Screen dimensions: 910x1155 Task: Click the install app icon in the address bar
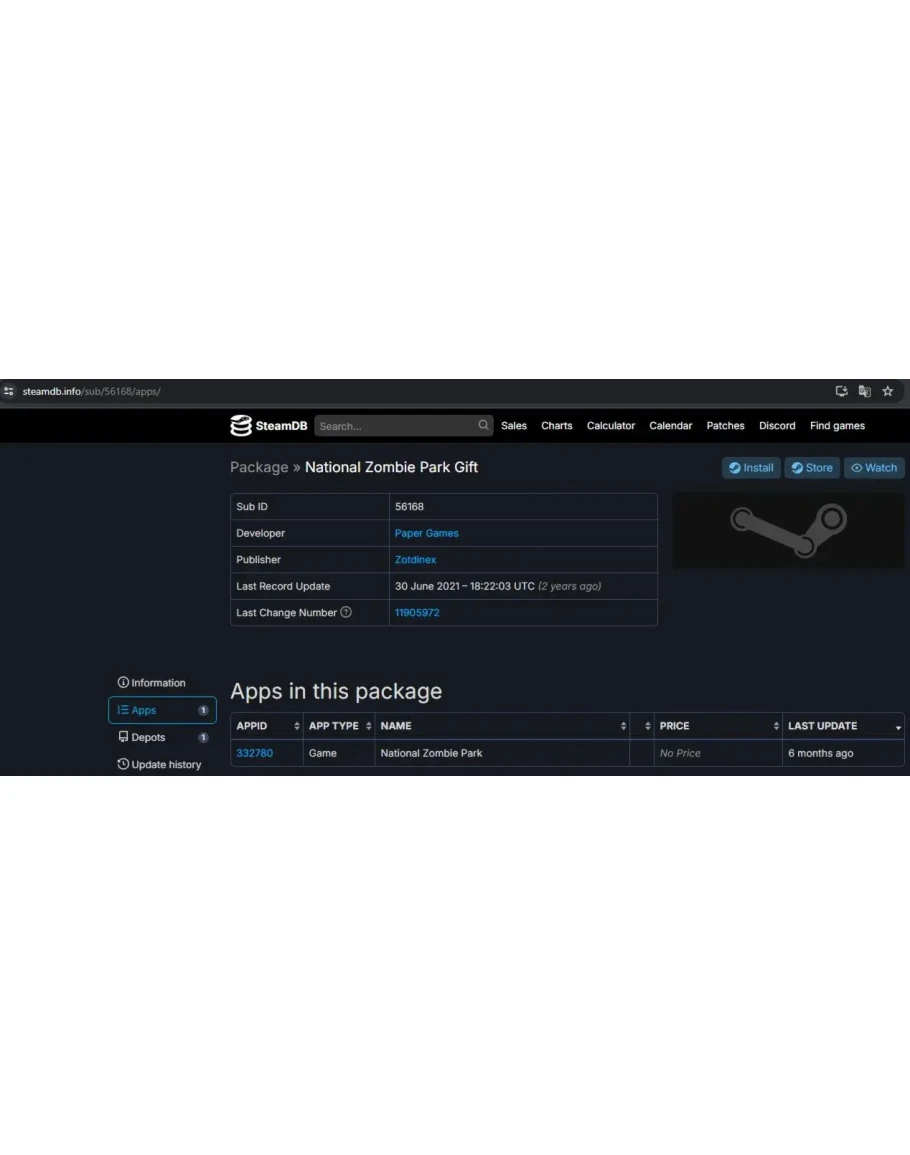841,391
